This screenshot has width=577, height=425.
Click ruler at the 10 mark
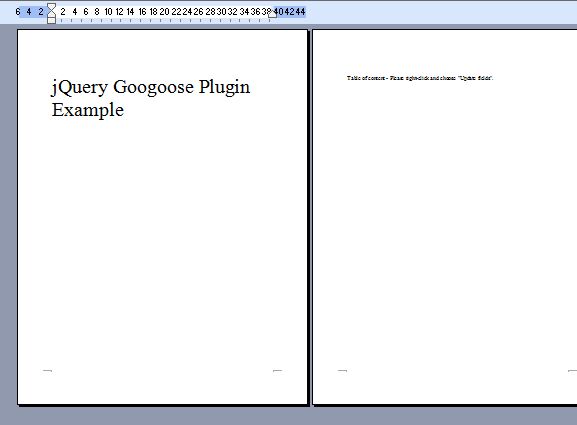108,12
